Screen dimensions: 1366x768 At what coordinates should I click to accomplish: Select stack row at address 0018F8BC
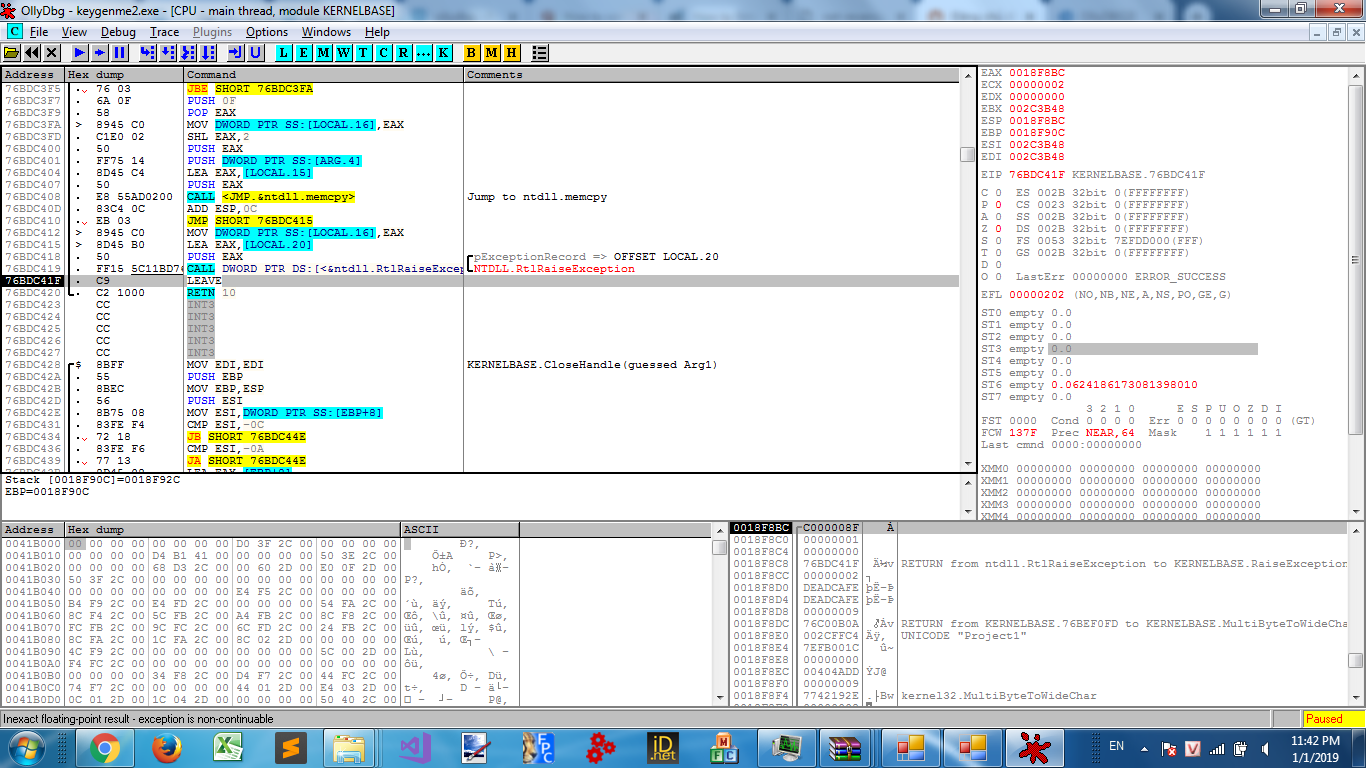click(1039, 528)
